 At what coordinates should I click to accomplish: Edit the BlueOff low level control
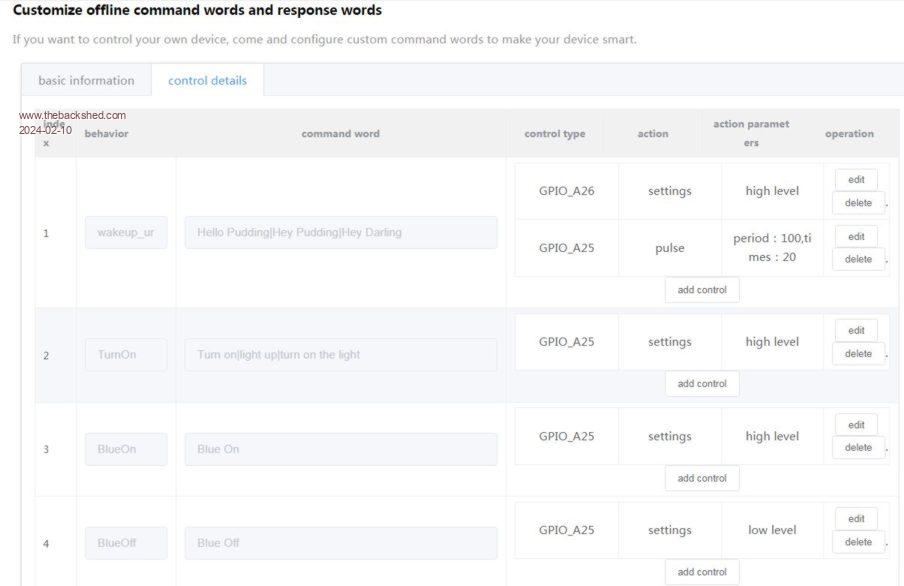(x=856, y=519)
